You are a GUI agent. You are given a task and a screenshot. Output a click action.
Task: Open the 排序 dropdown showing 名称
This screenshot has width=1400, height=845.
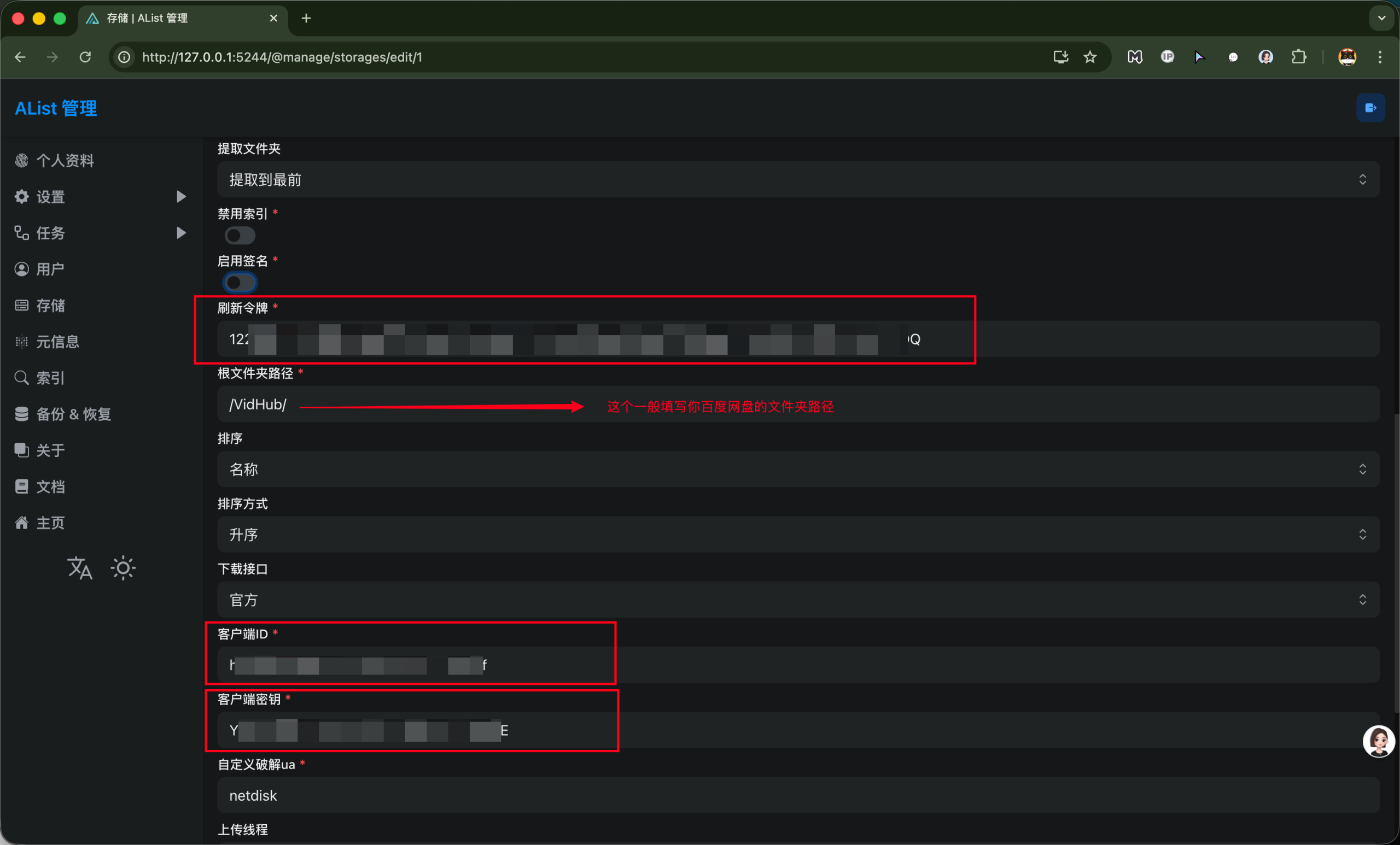(x=798, y=469)
